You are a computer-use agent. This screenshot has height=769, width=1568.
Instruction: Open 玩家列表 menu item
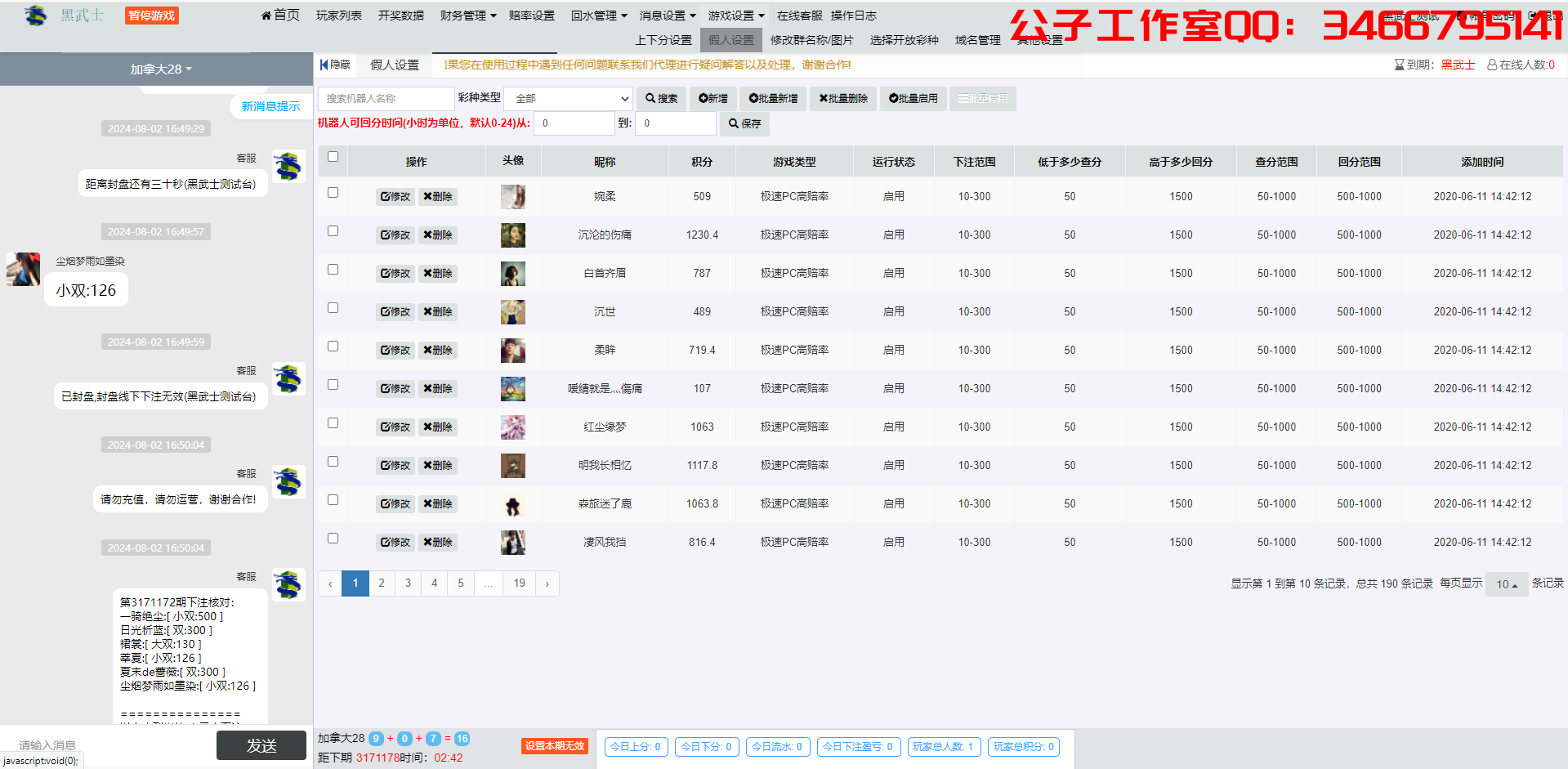click(339, 16)
